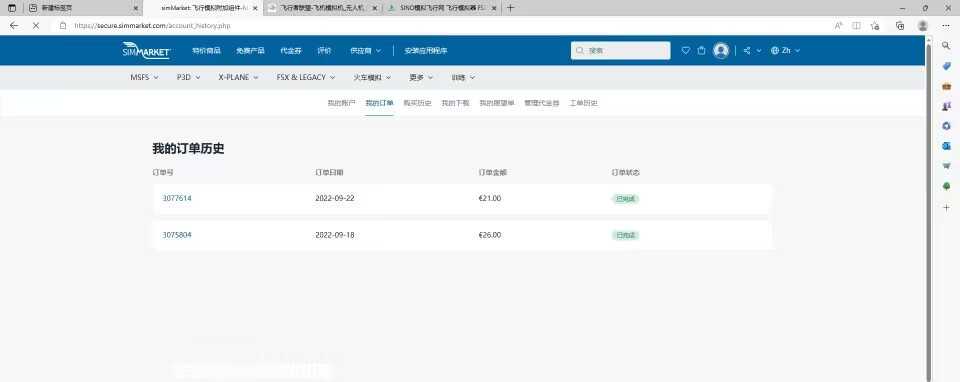Image resolution: width=960 pixels, height=382 pixels.
Task: Switch to the 我的下载 tab
Action: (455, 103)
